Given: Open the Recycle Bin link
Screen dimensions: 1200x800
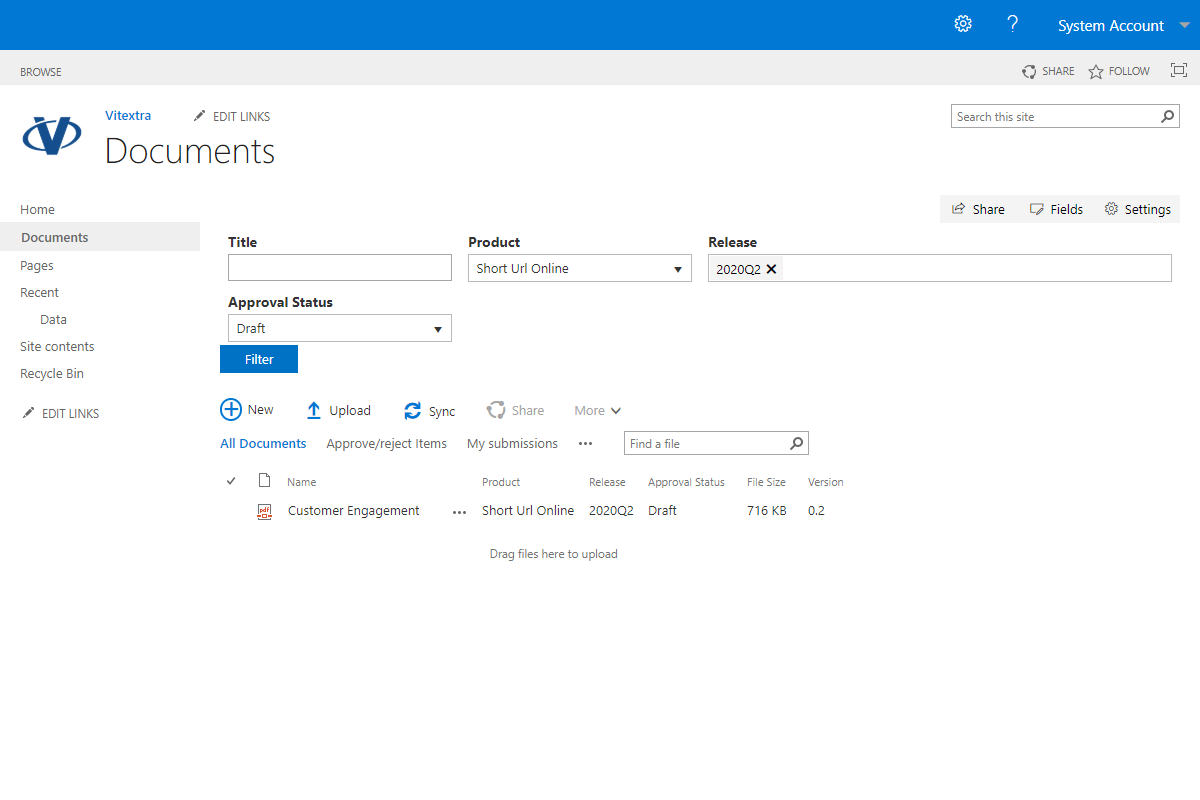Looking at the screenshot, I should pos(52,374).
